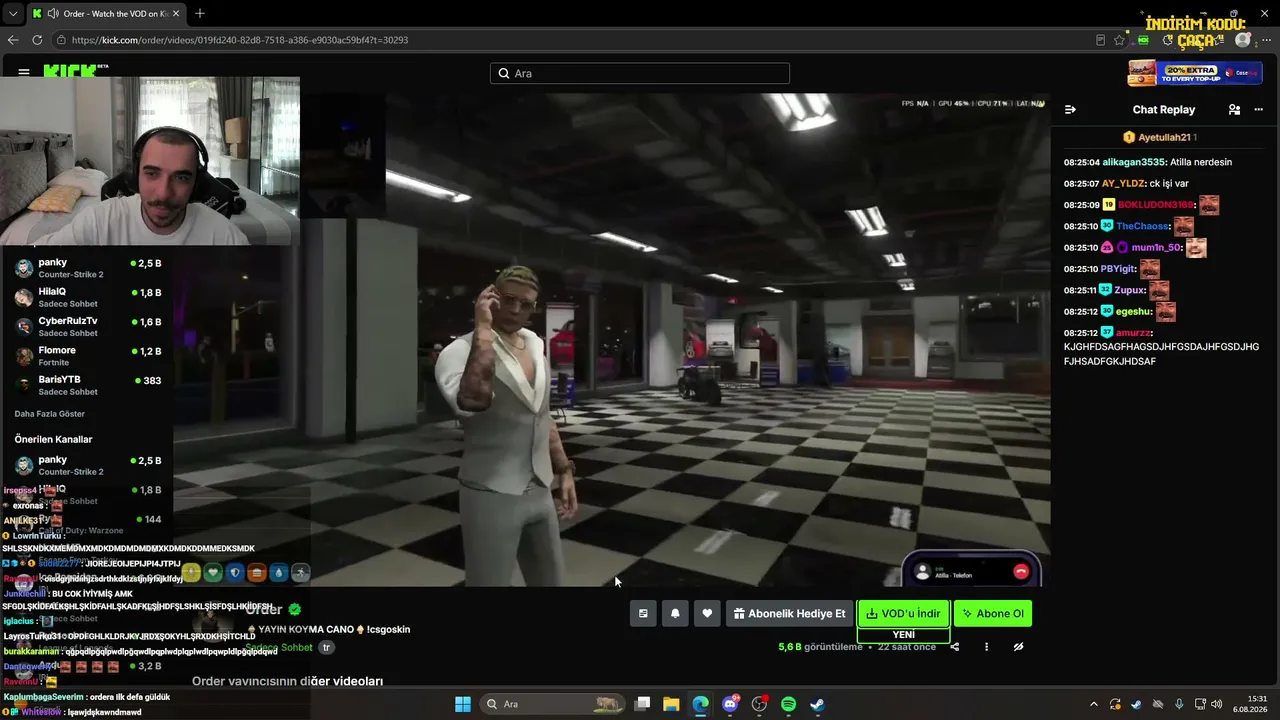Open Chat Replay more options menu

(x=1258, y=110)
